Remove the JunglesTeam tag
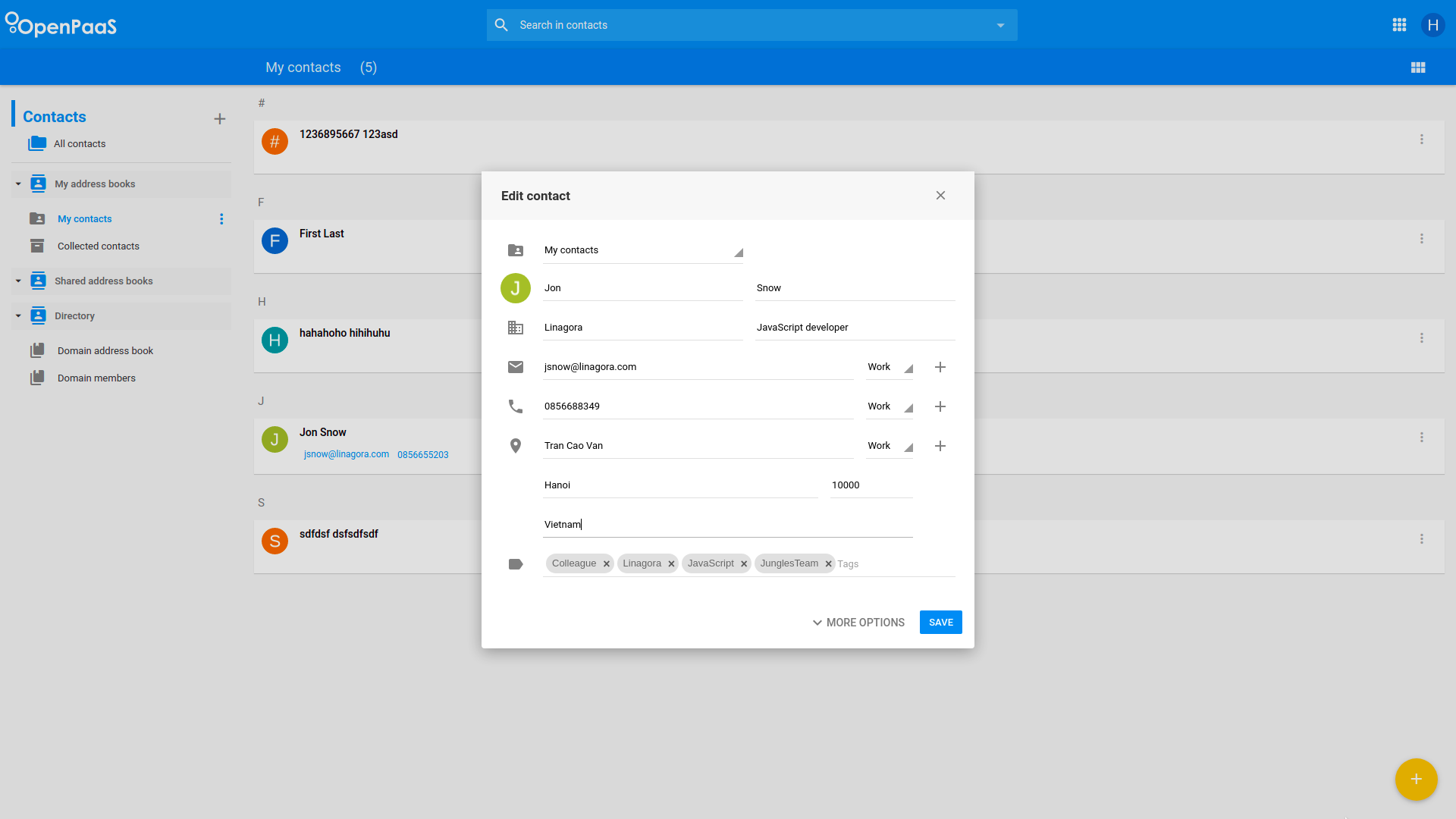The height and width of the screenshot is (819, 1456). coord(828,563)
